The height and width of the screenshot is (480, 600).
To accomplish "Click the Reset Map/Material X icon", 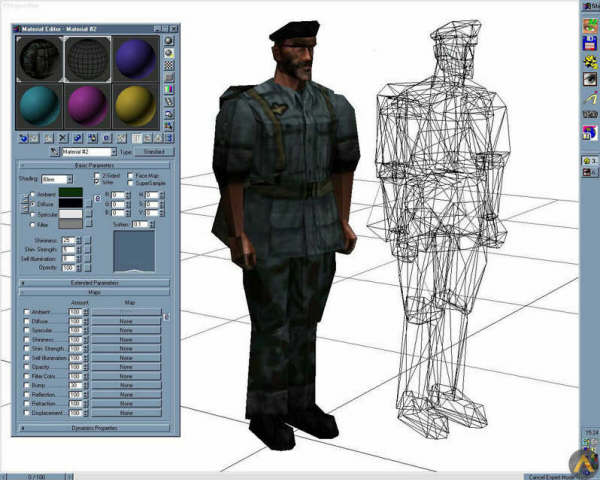I will click(63, 137).
